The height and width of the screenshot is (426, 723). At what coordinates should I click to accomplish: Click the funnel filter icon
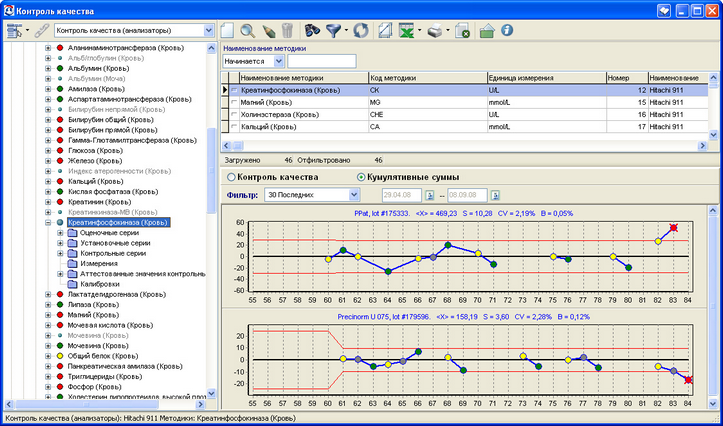click(335, 31)
